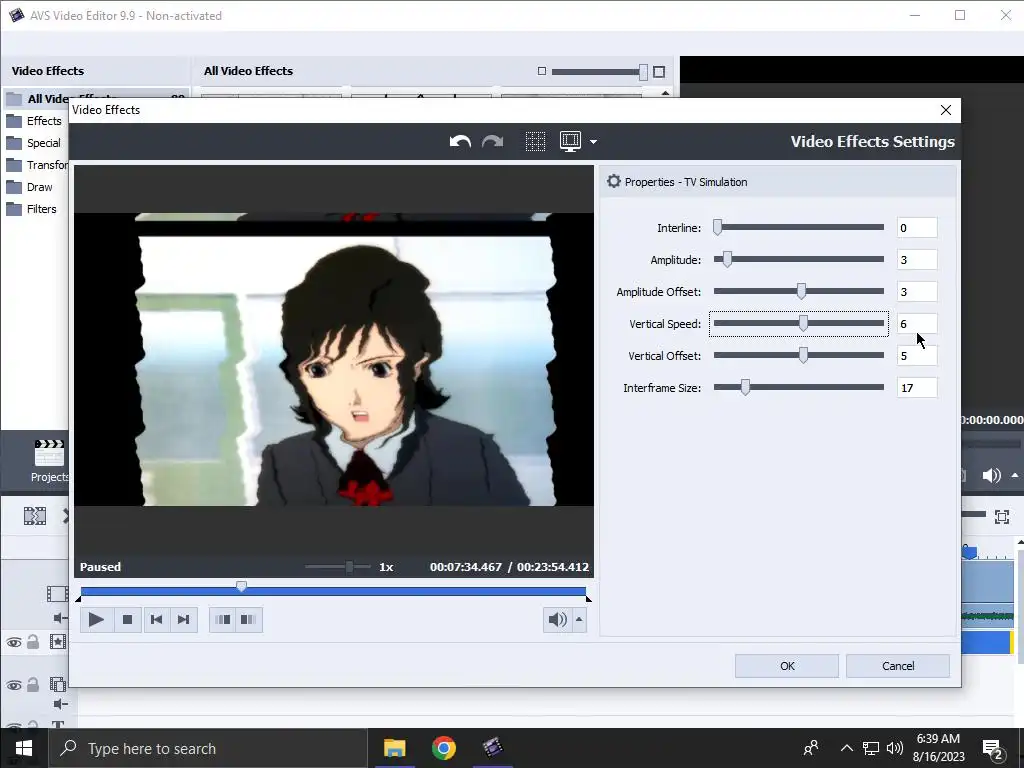Viewport: 1024px width, 768px height.
Task: Toggle the lock on the overlay track
Action: point(33,684)
